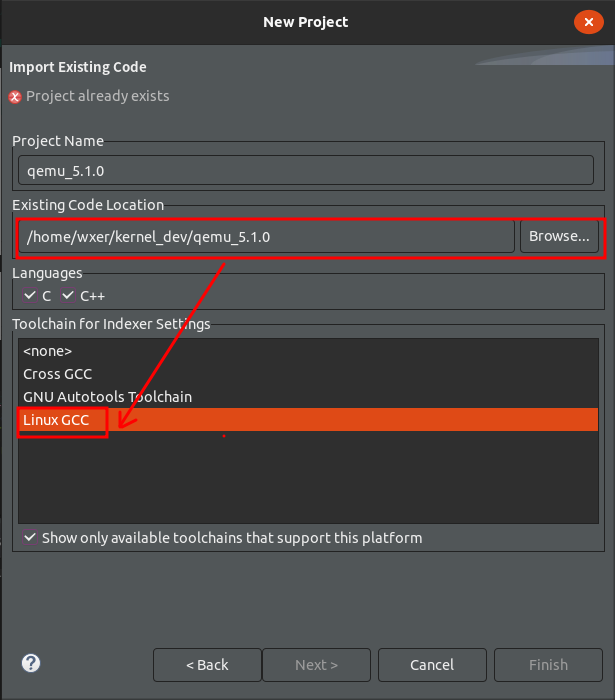
Task: Select the <none> toolchain entry
Action: tap(308, 351)
